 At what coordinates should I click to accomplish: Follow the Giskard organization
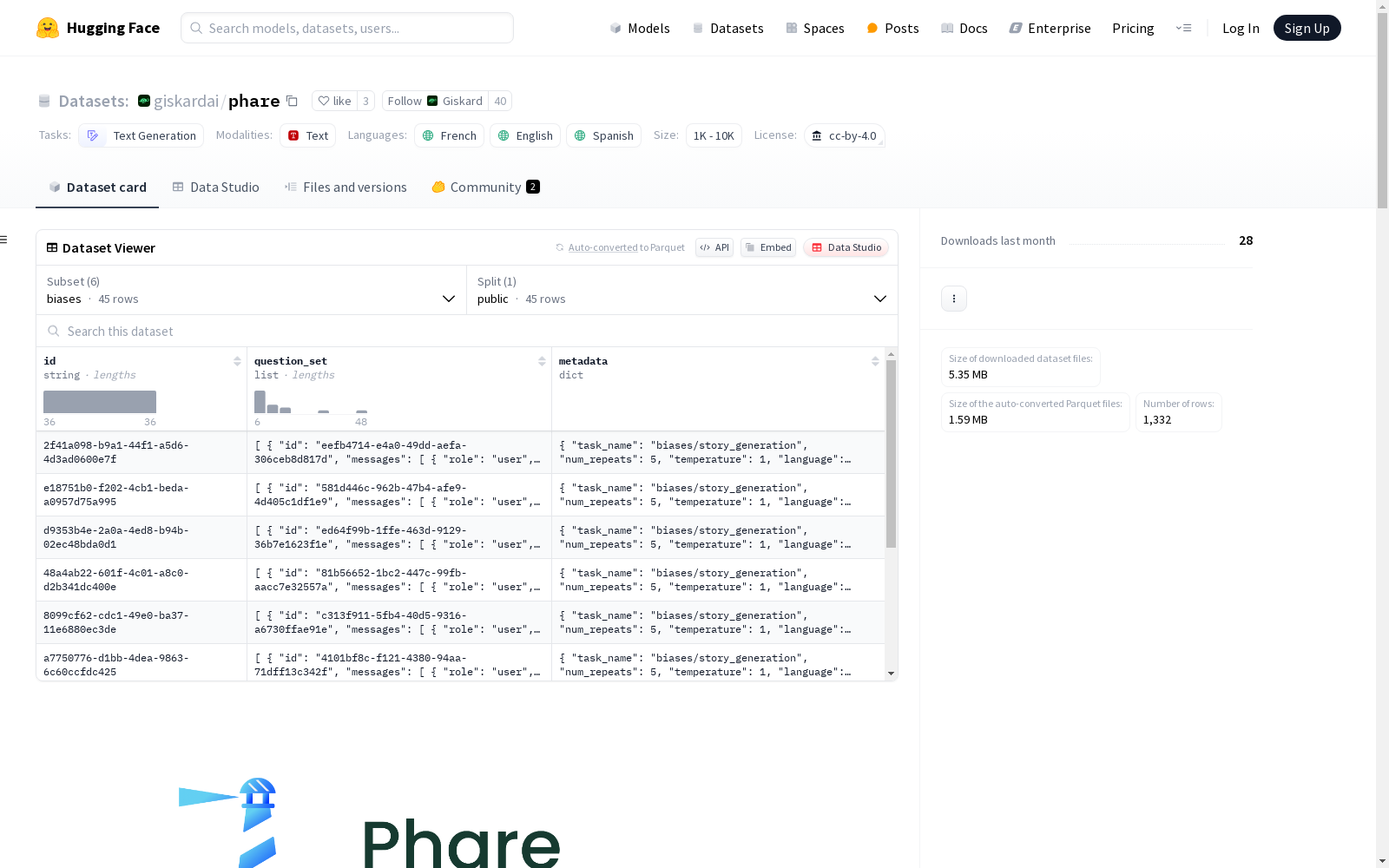(x=435, y=101)
